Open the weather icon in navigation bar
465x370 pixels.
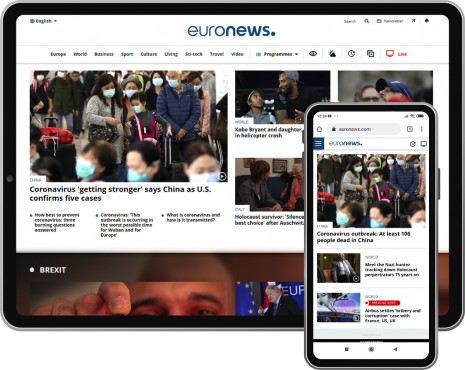[x=332, y=53]
